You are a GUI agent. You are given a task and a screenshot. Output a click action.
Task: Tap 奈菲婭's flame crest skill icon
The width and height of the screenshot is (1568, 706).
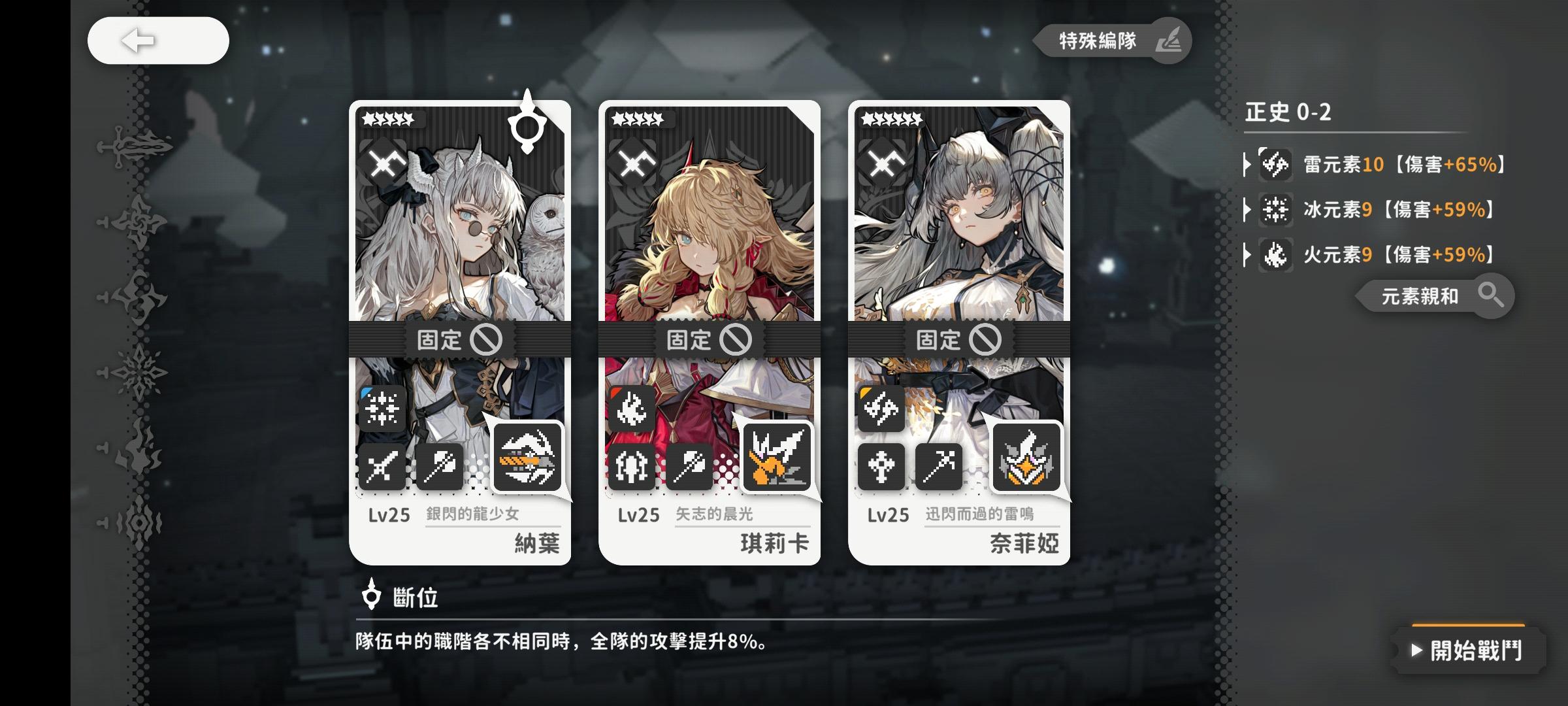1026,456
